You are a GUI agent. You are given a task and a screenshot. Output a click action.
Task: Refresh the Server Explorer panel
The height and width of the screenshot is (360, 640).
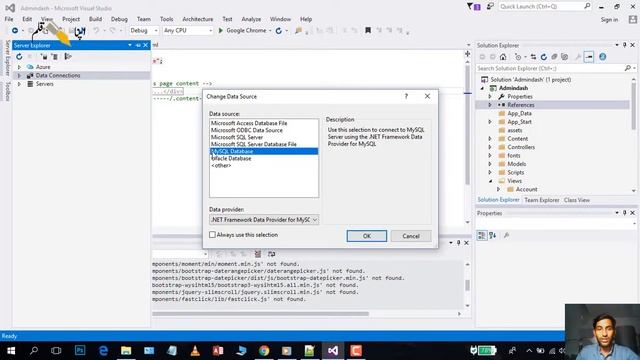pos(19,57)
